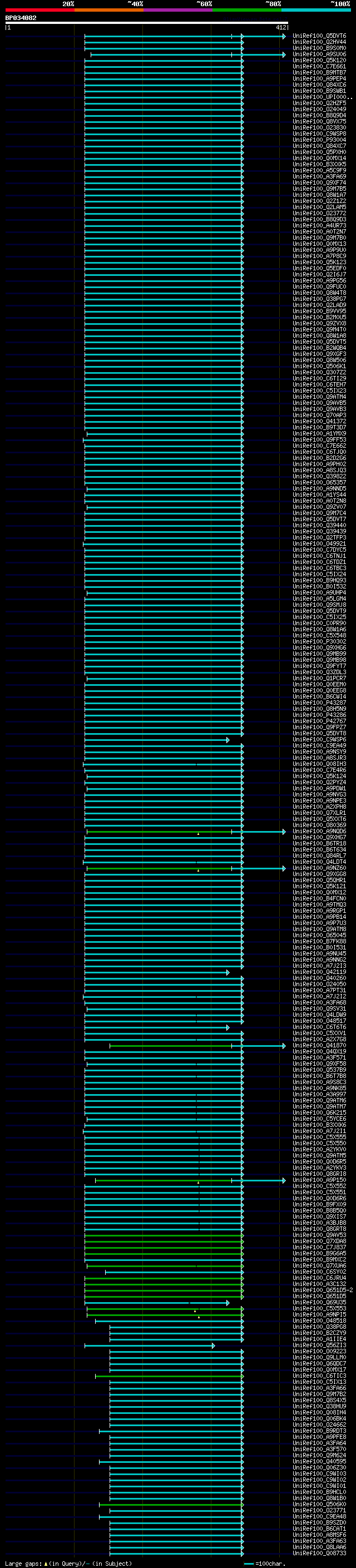The width and height of the screenshot is (356, 1568).
Task: Select the UniRef100_A5C9F9 label
Action: coord(319,170)
